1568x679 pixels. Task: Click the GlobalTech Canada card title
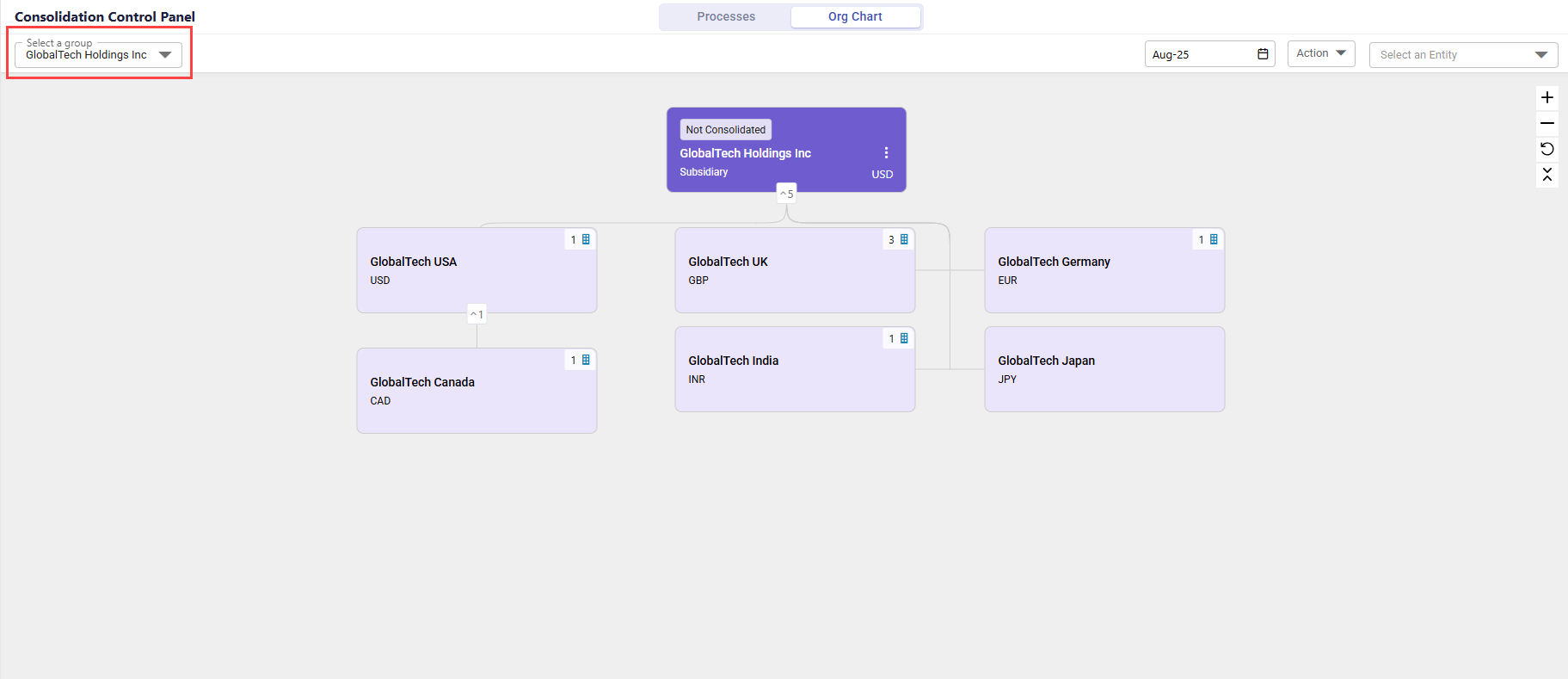(422, 382)
